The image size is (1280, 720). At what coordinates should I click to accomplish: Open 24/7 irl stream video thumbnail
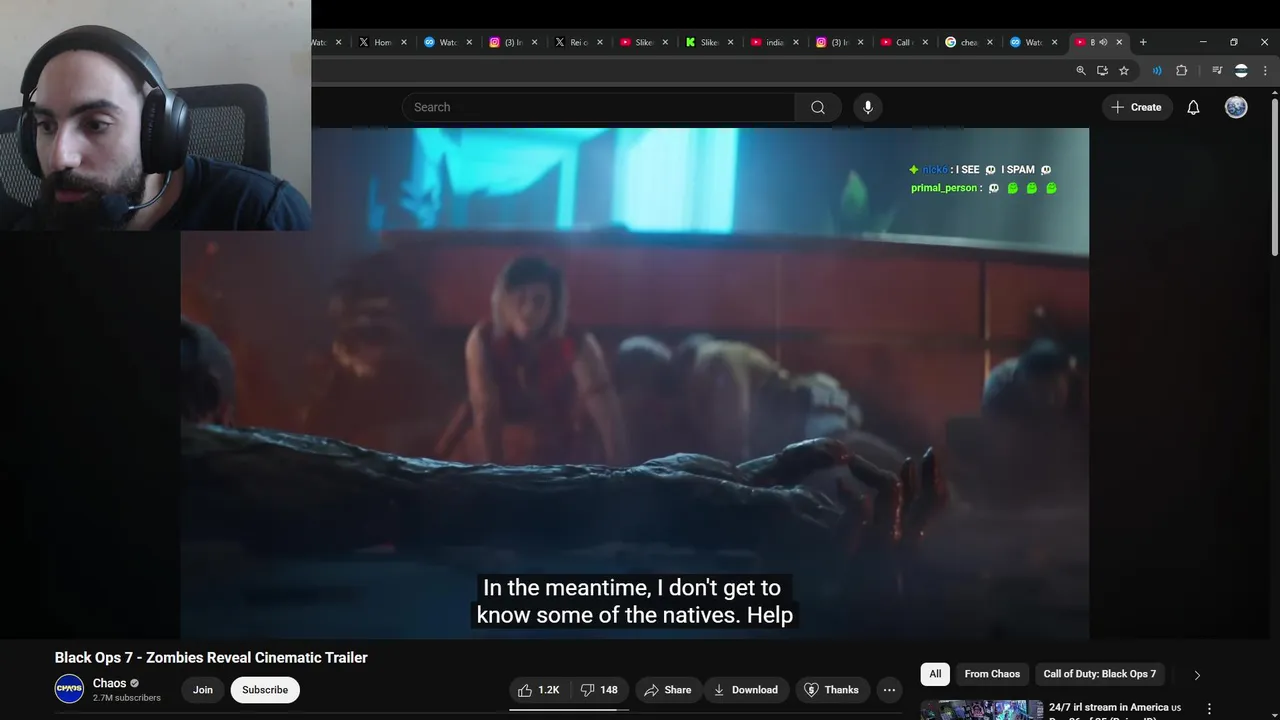point(981,710)
